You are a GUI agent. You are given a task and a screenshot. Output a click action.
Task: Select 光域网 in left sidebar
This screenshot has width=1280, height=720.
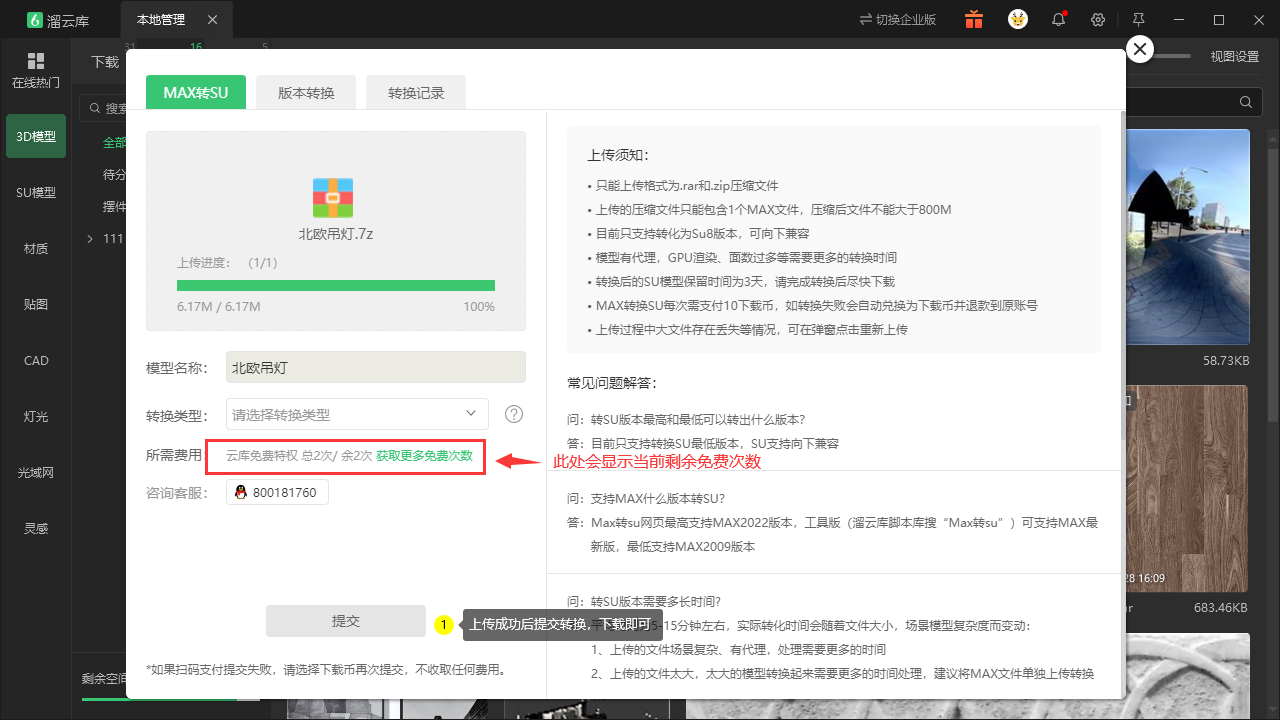click(x=36, y=472)
